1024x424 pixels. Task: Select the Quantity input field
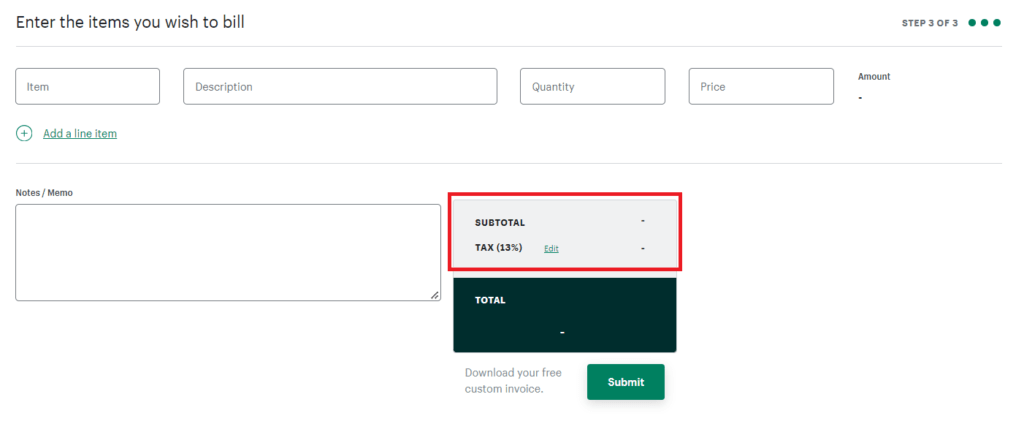(592, 87)
